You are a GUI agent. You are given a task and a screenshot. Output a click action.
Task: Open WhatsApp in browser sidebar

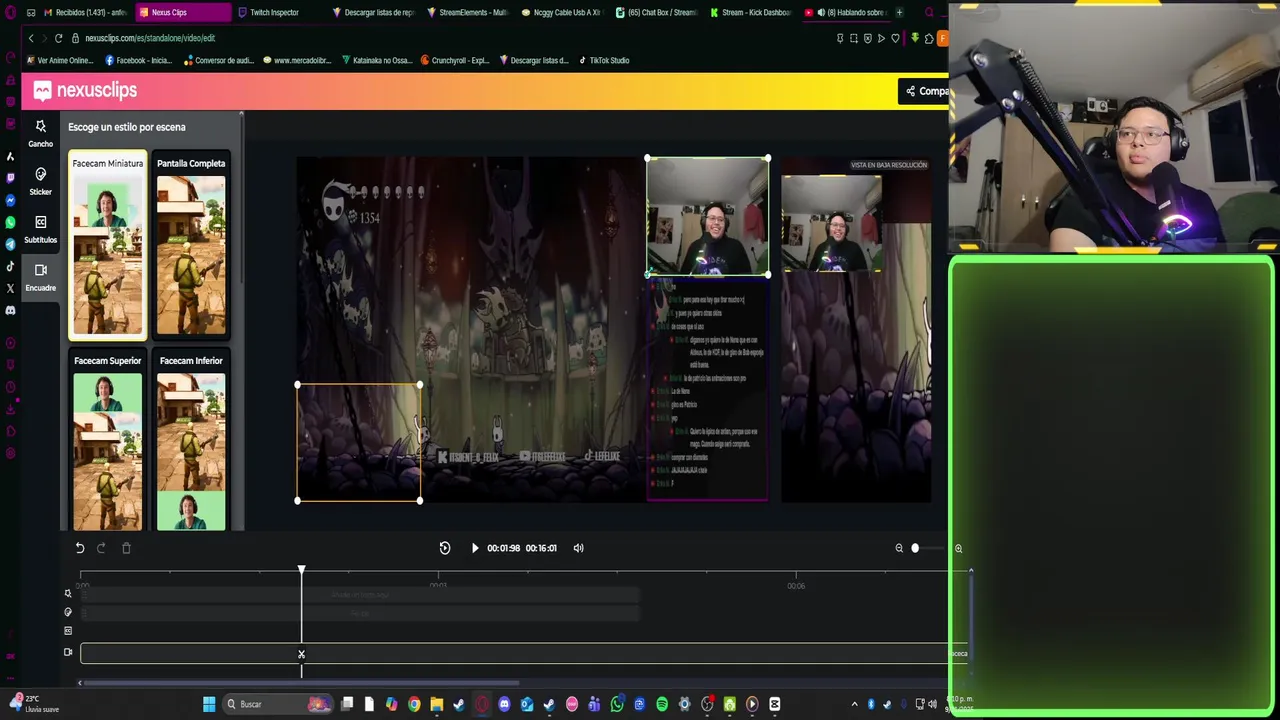10,222
